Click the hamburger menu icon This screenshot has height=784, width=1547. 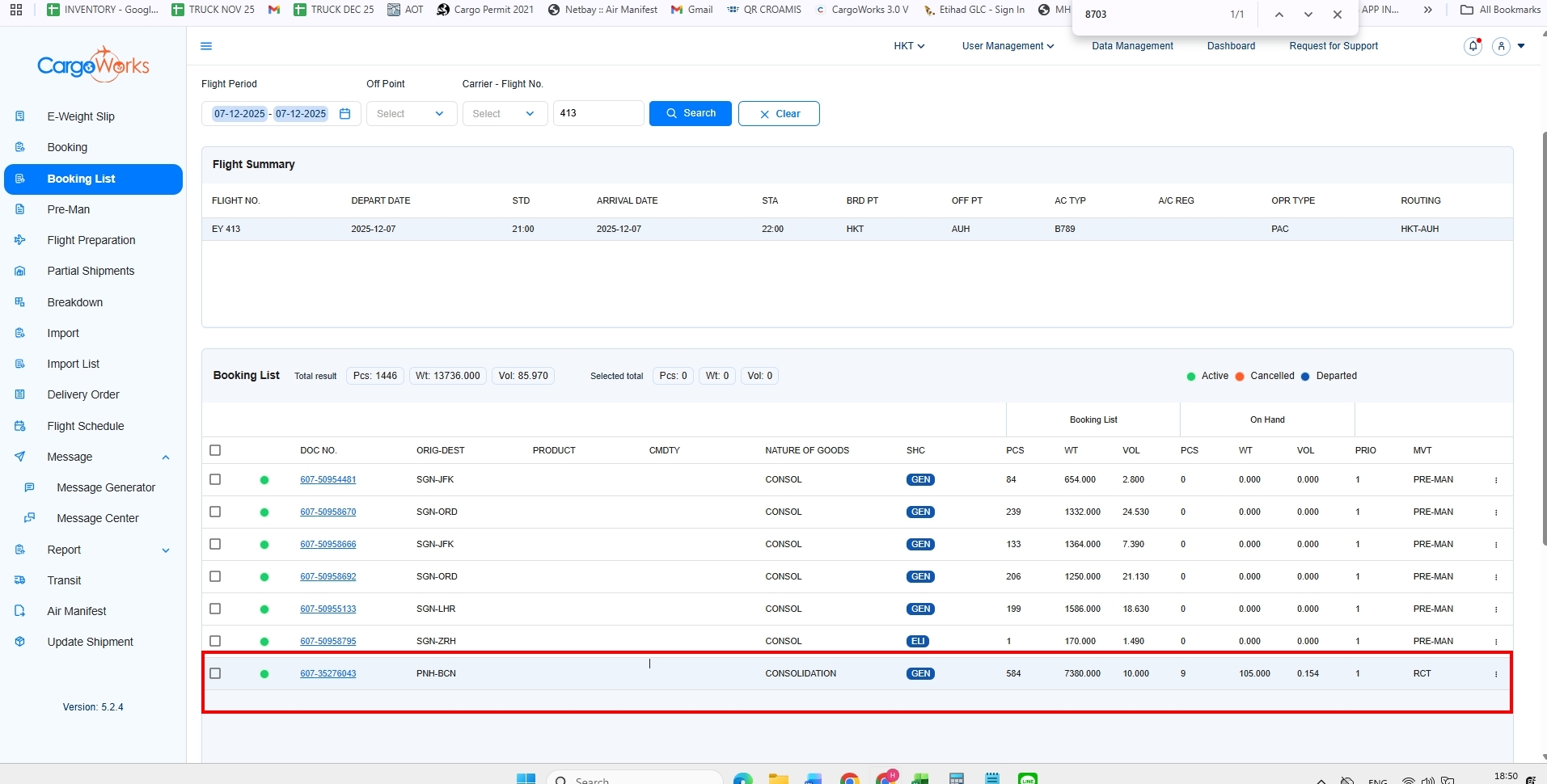tap(206, 46)
